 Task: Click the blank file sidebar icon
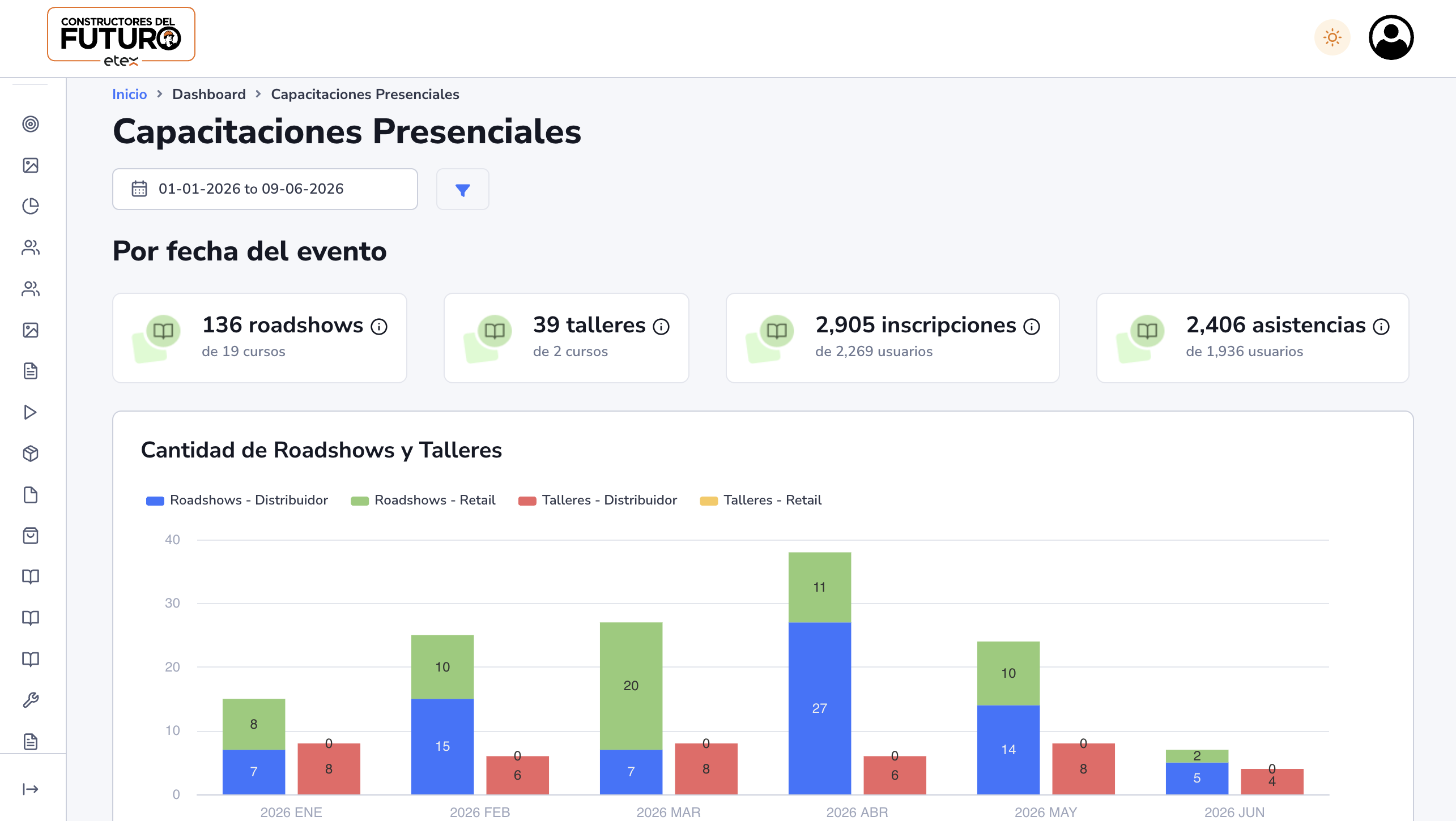coord(31,495)
